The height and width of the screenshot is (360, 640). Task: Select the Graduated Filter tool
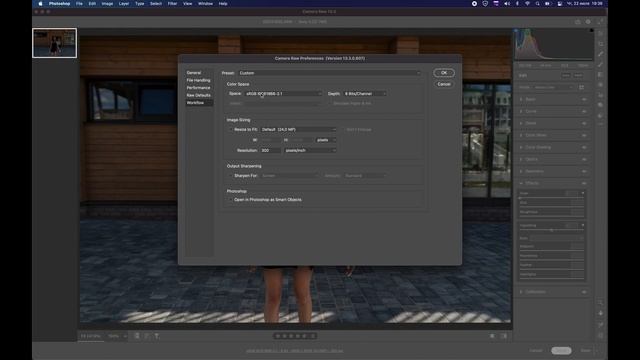click(600, 75)
